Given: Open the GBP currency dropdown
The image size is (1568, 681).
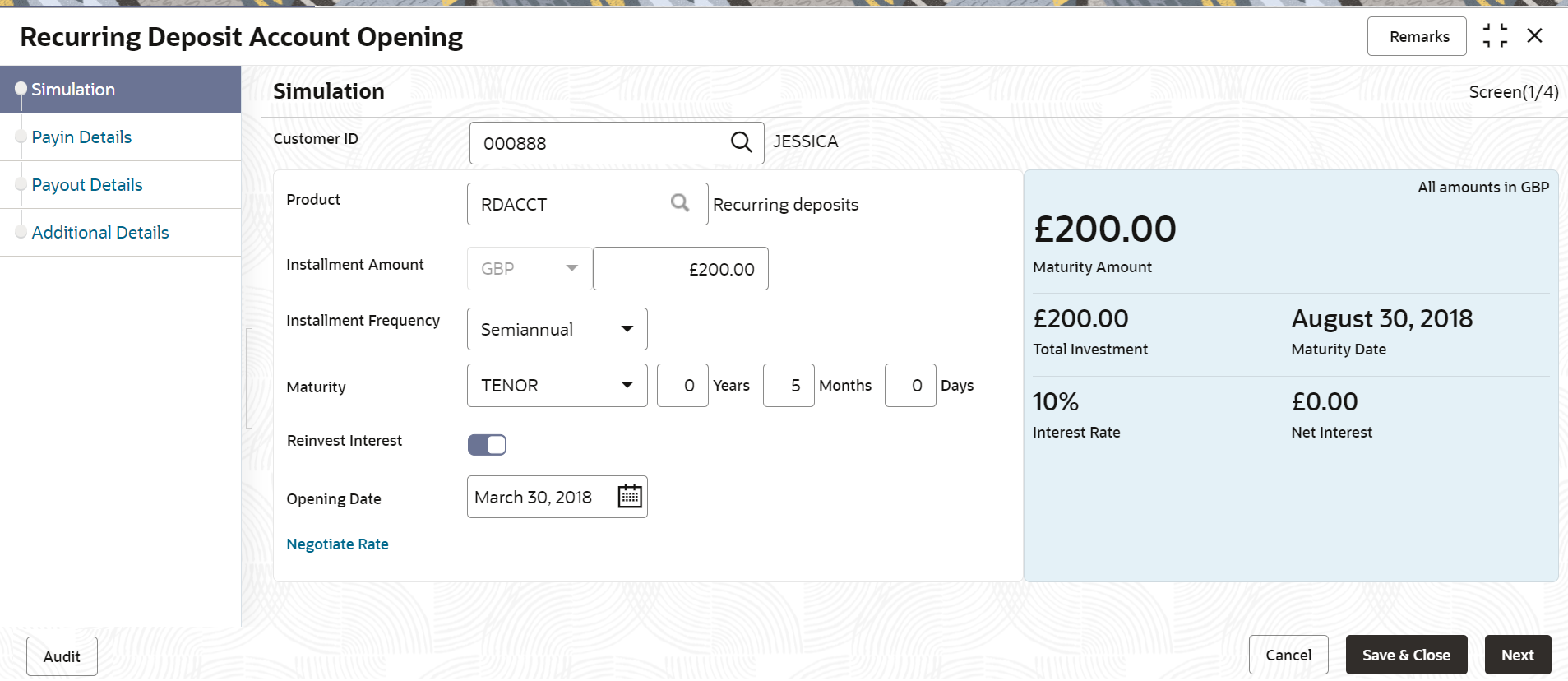Looking at the screenshot, I should [x=529, y=269].
